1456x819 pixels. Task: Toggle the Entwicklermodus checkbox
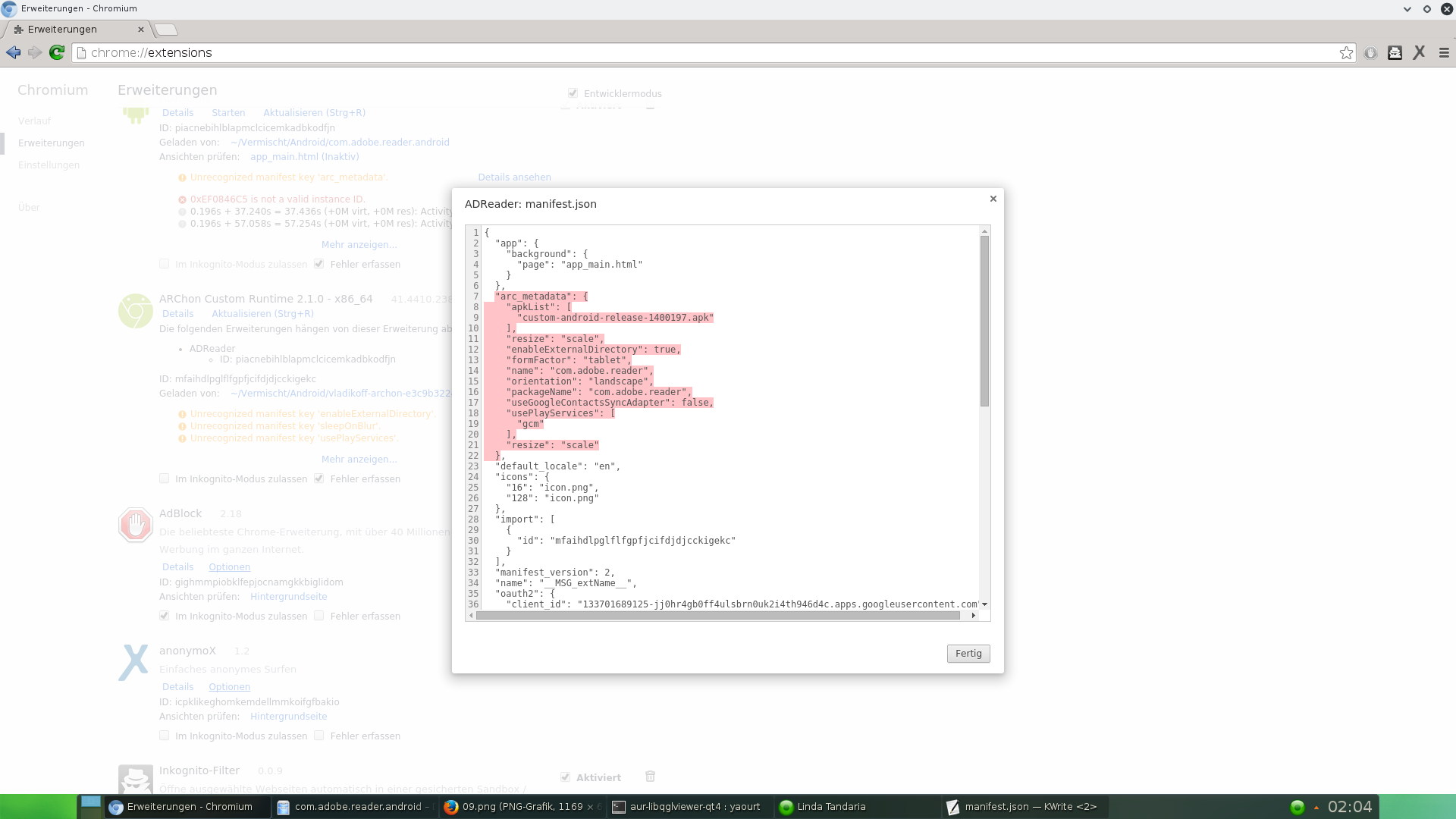coord(573,93)
